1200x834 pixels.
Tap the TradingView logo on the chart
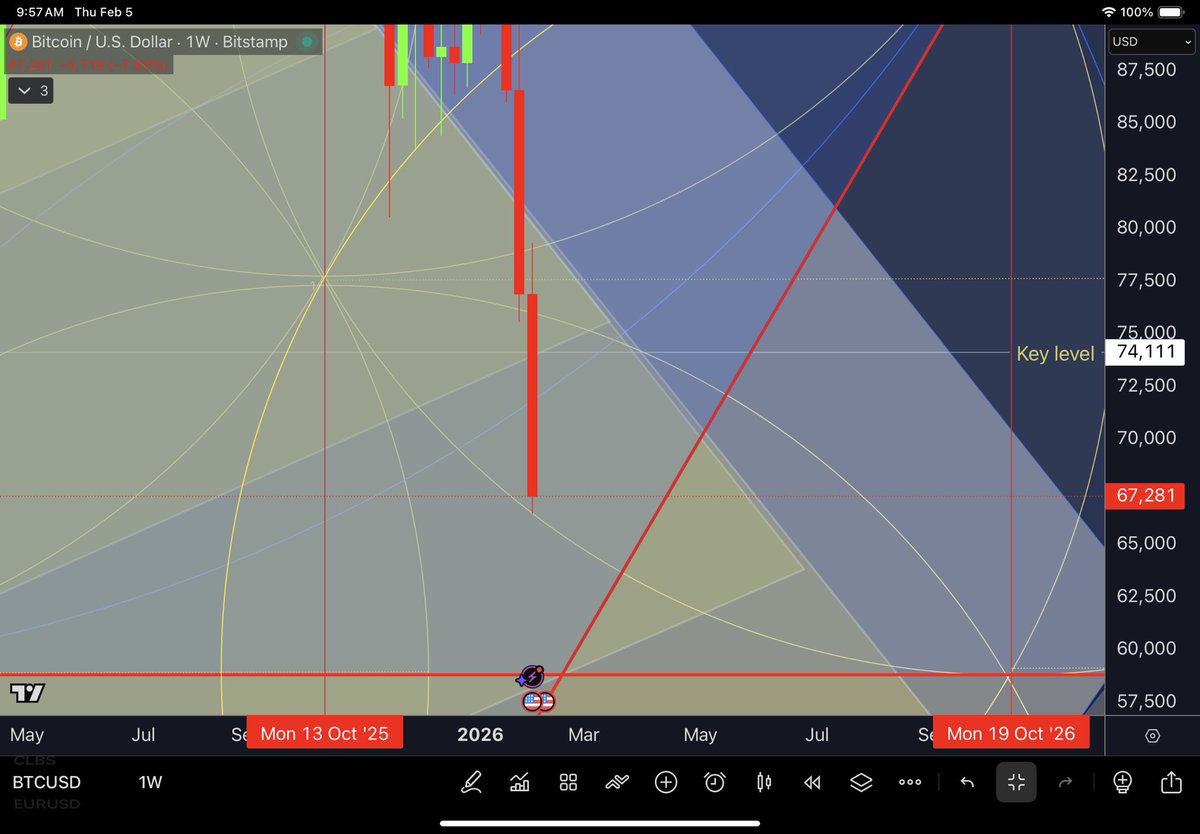click(27, 693)
